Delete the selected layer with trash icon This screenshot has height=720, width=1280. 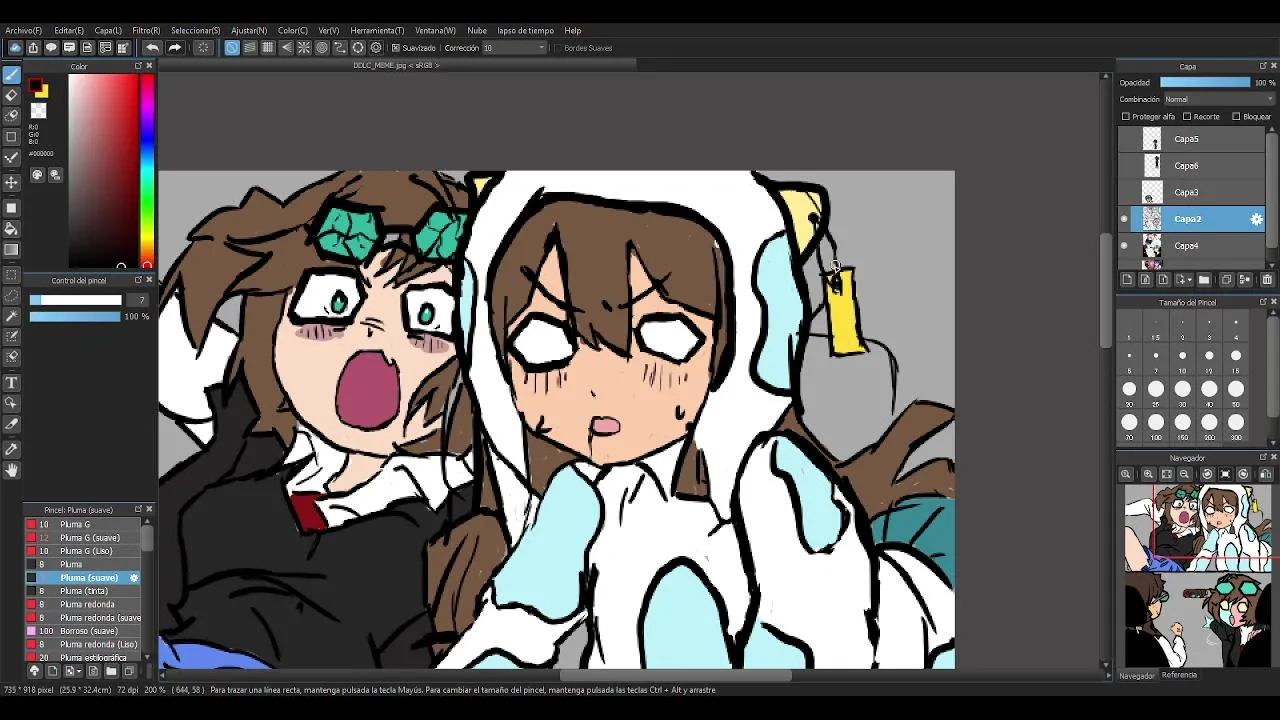[x=1267, y=280]
